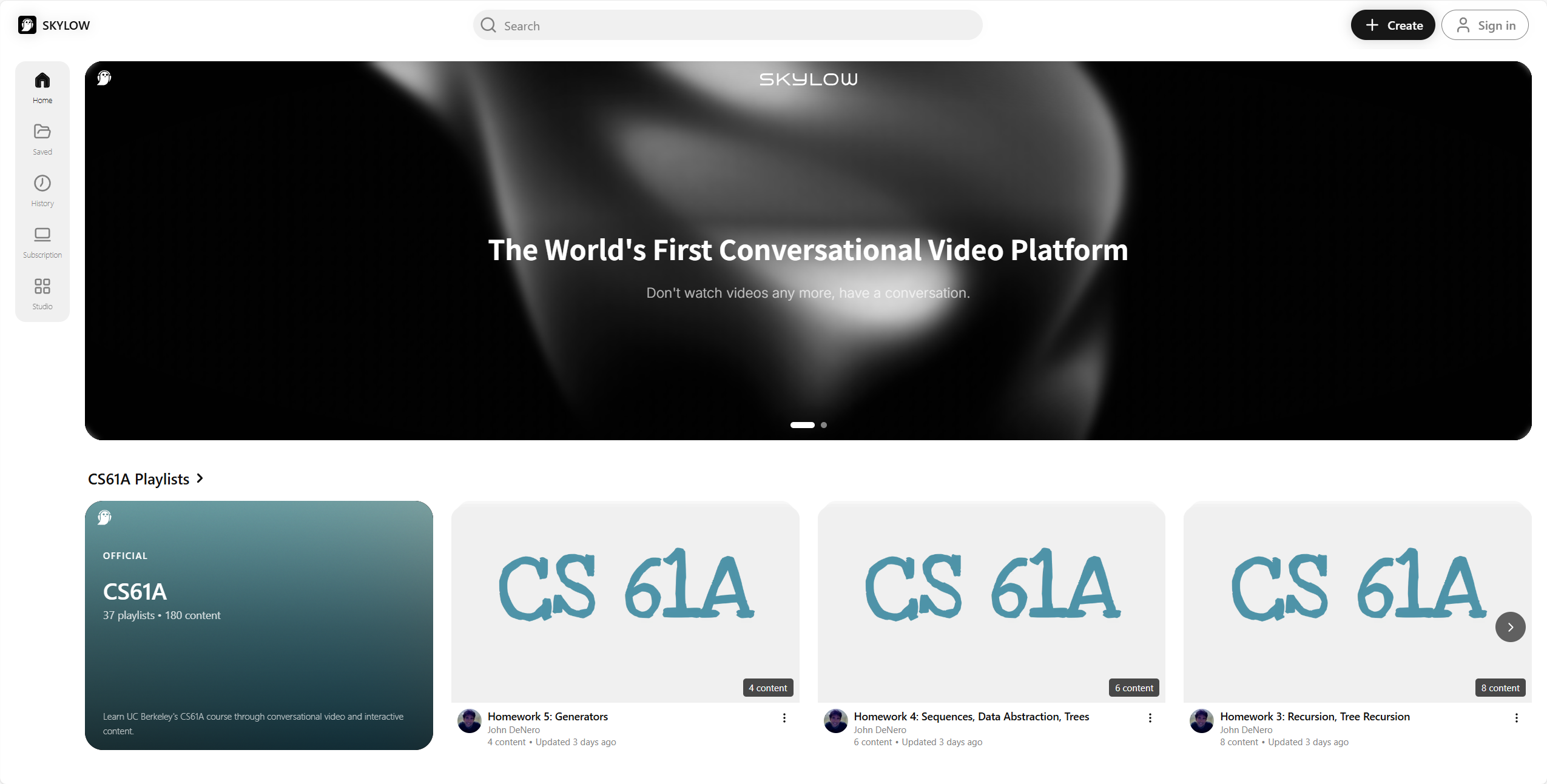The image size is (1547, 784).
Task: Click the Sign in button
Action: point(1485,25)
